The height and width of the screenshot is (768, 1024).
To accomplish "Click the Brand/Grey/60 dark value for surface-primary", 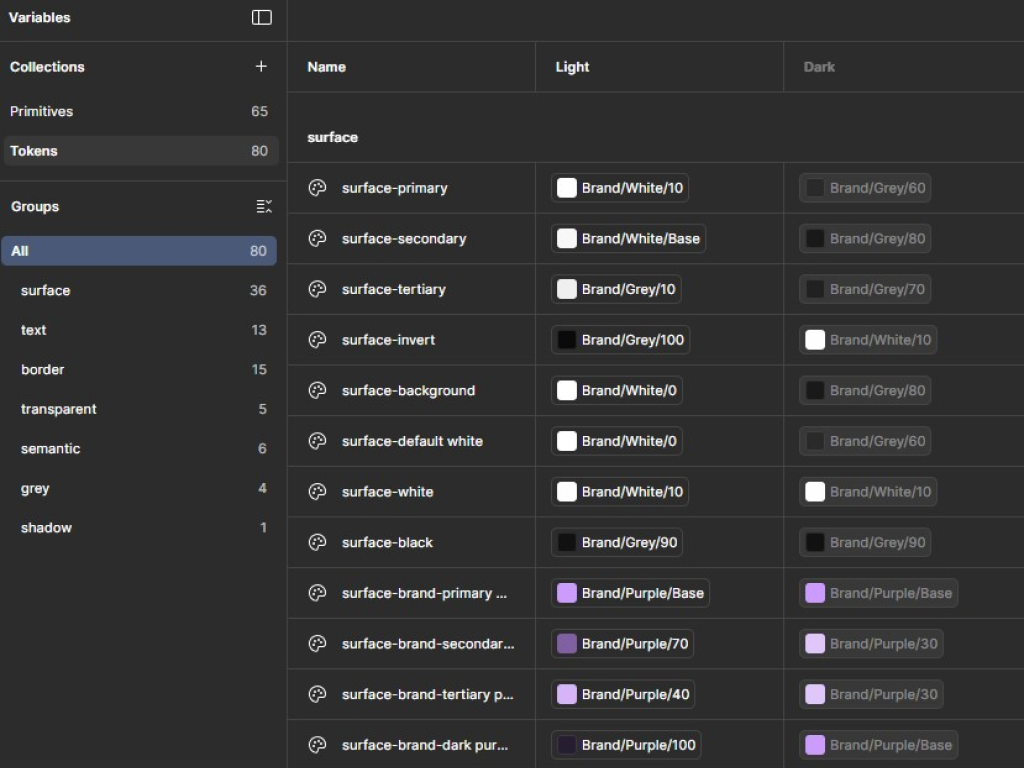I will coord(865,188).
